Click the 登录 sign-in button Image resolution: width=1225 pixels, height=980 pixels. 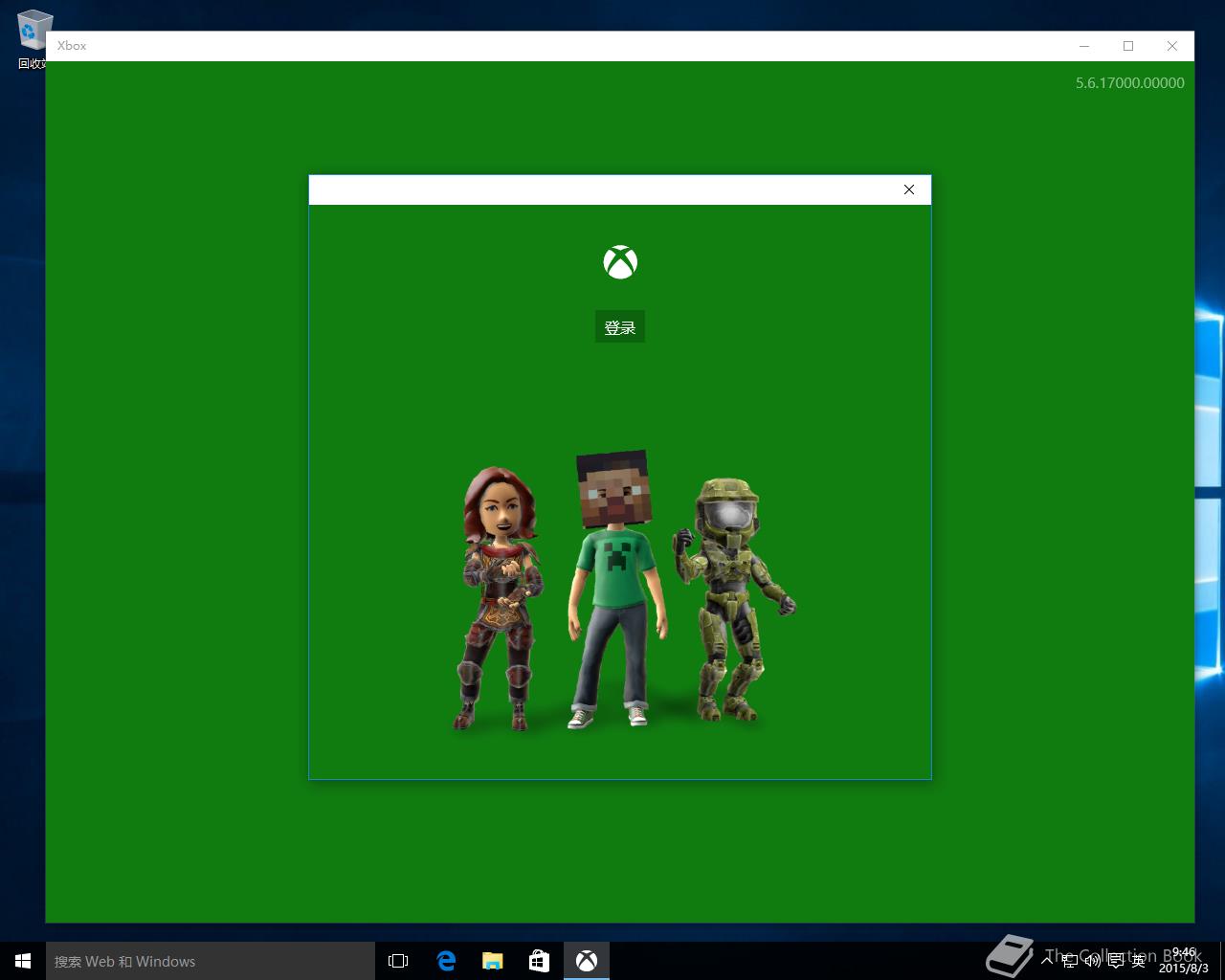pos(620,326)
